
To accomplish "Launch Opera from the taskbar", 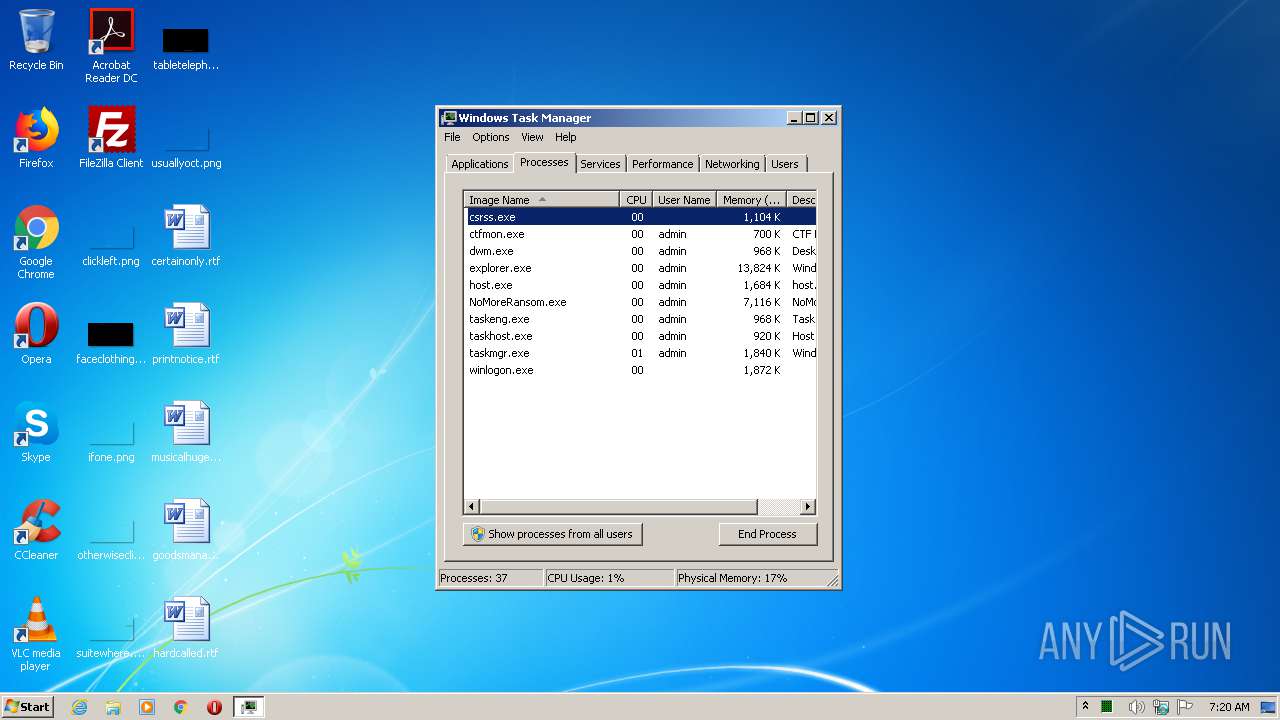I will pos(214,707).
